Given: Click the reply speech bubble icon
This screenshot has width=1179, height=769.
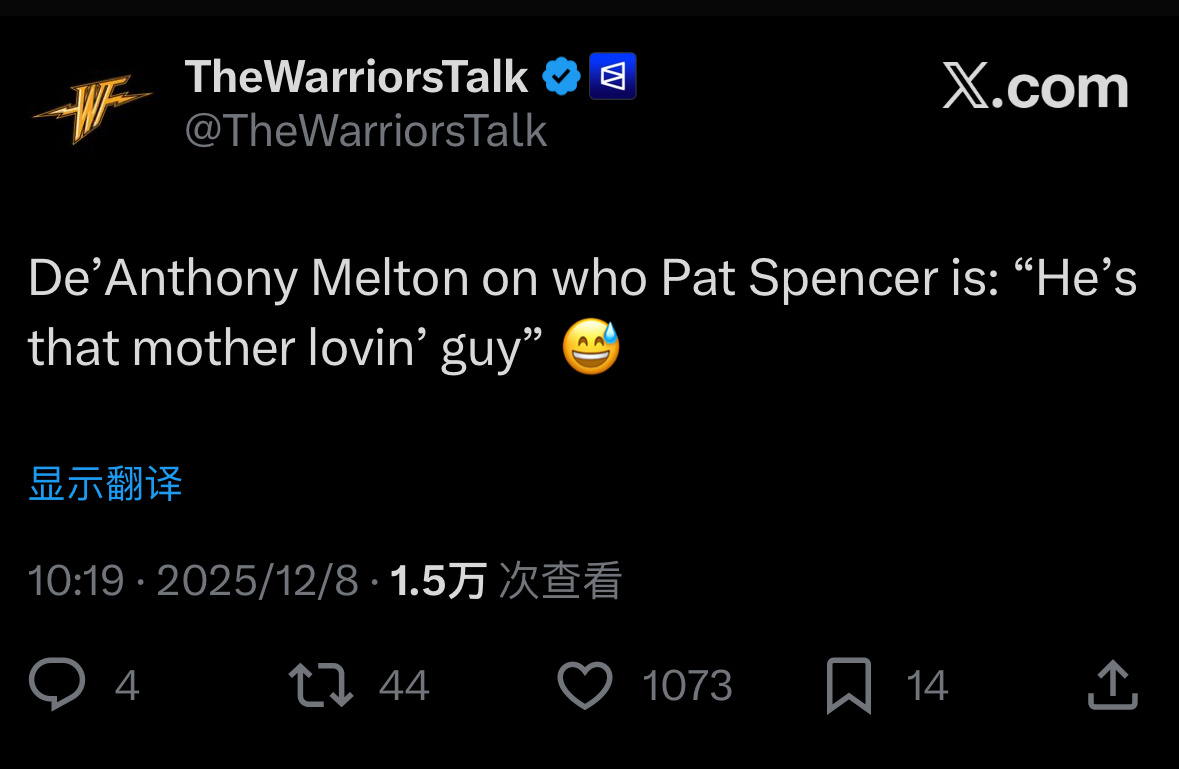Looking at the screenshot, I should 57,685.
